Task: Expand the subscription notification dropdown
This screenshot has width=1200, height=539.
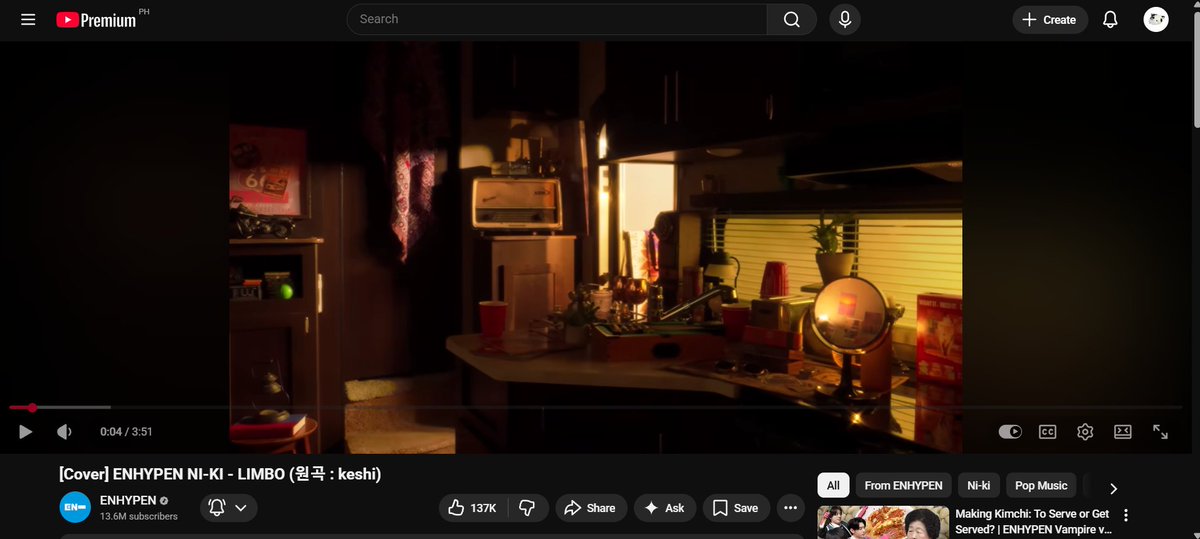Action: 228,508
